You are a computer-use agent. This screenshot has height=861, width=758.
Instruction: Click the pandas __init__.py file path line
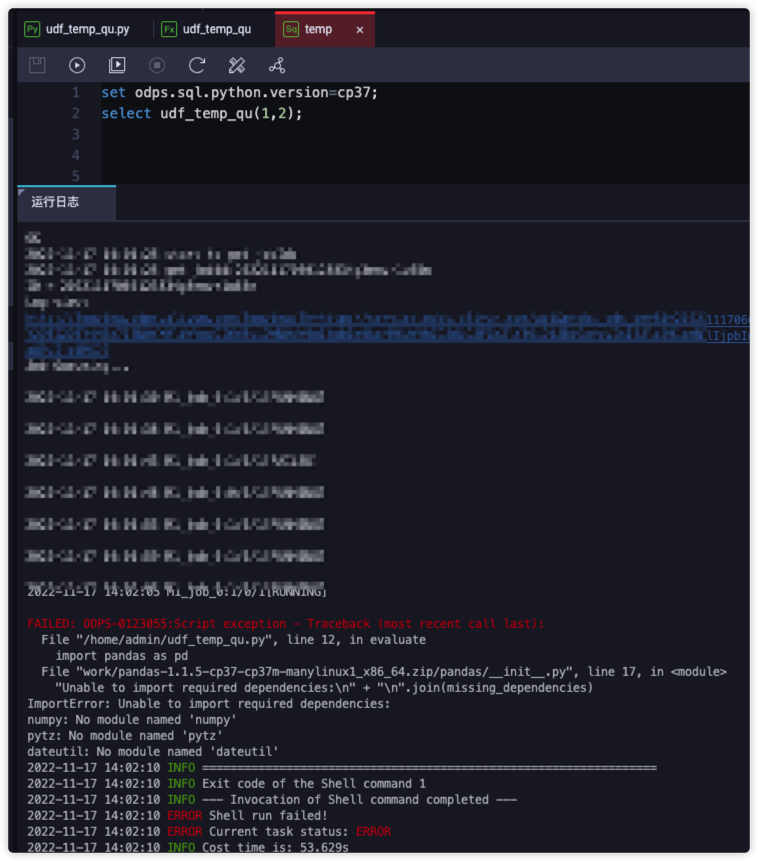point(384,672)
